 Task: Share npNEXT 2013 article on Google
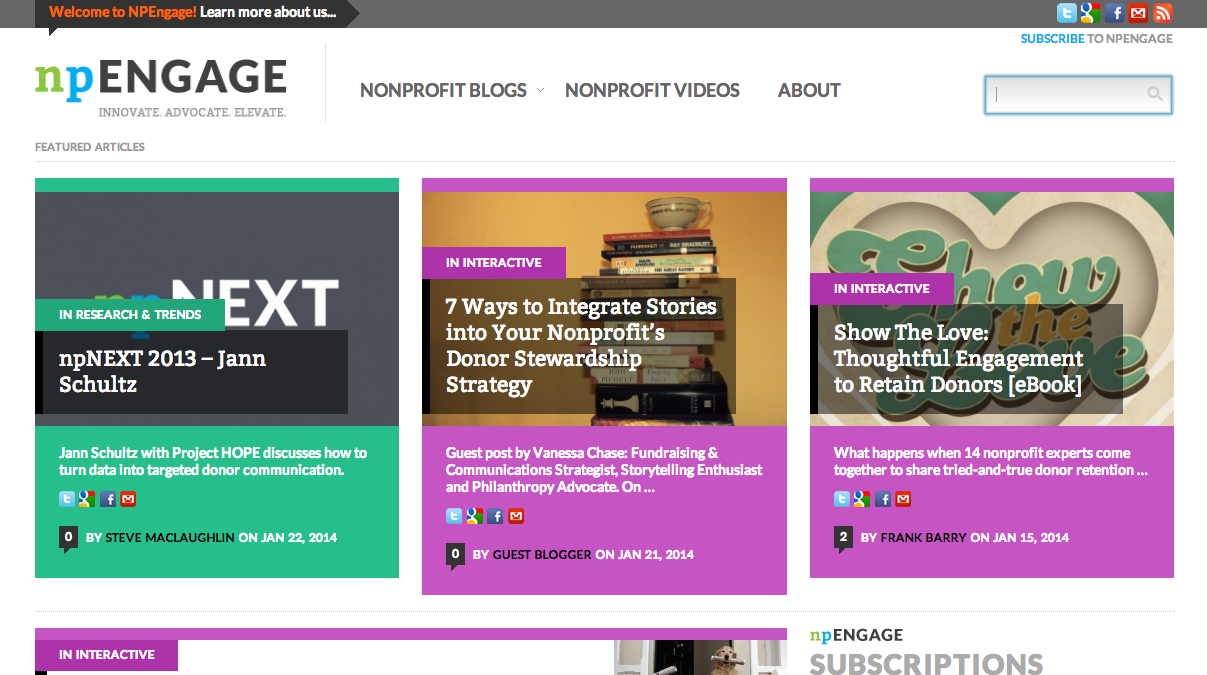87,499
